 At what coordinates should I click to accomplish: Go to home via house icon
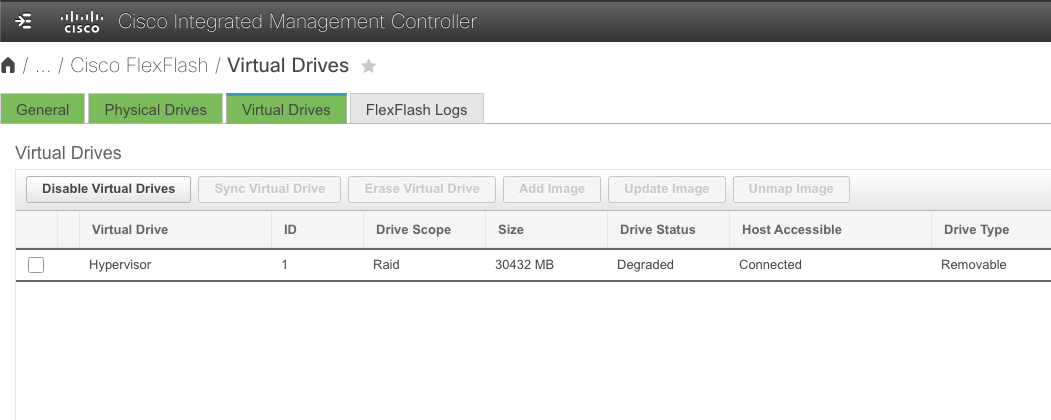8,65
